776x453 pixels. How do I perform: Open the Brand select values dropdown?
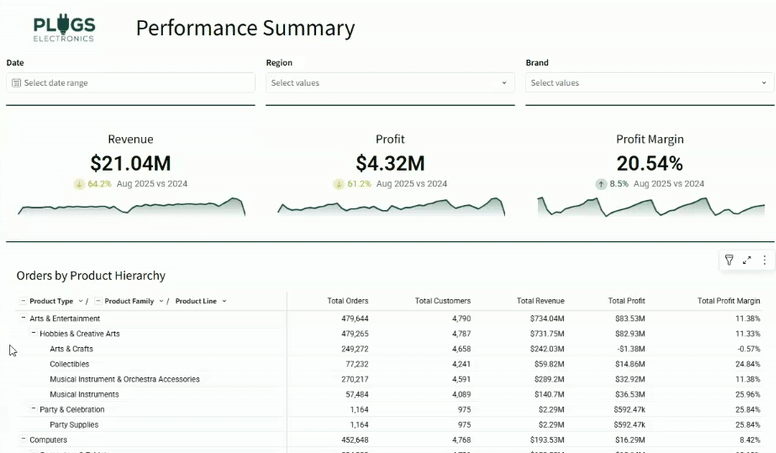click(x=650, y=83)
